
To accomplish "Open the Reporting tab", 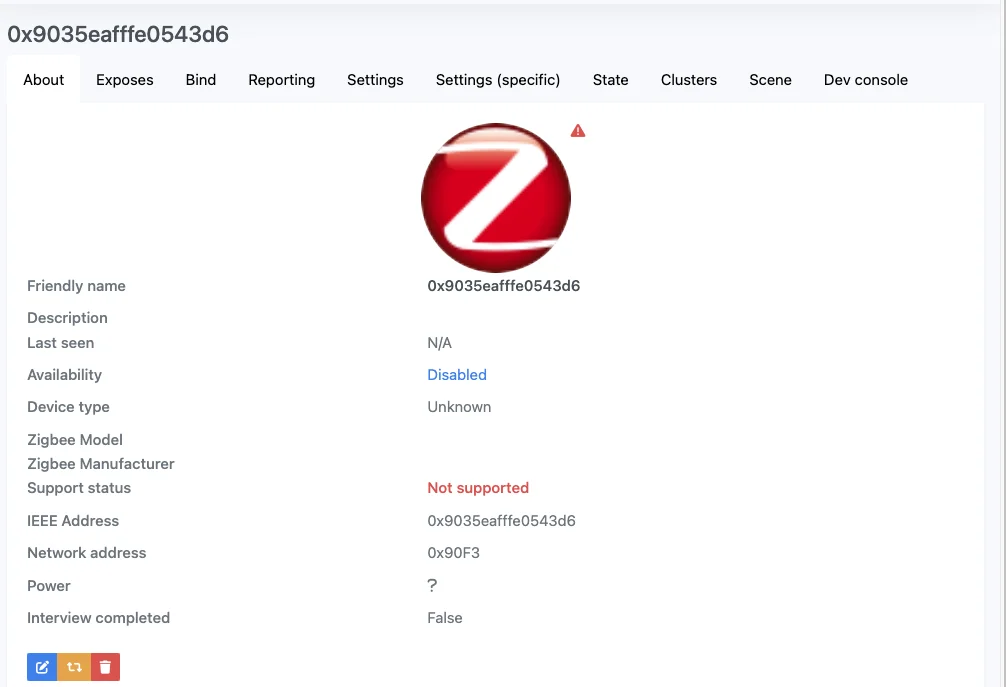I will coord(282,80).
